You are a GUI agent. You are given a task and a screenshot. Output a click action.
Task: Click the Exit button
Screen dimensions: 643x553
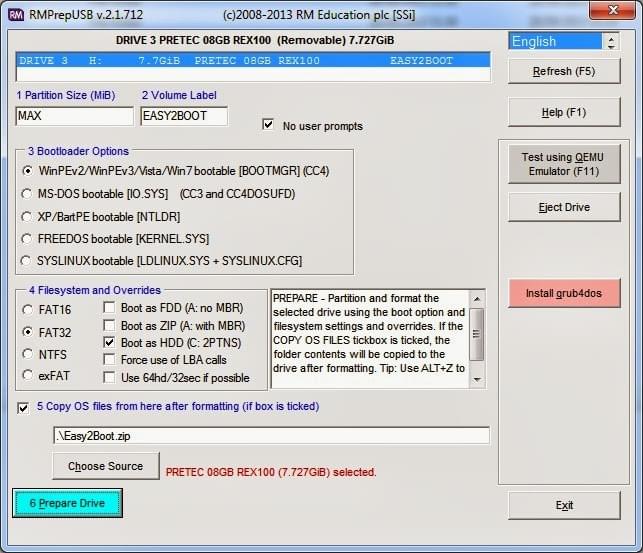[564, 505]
